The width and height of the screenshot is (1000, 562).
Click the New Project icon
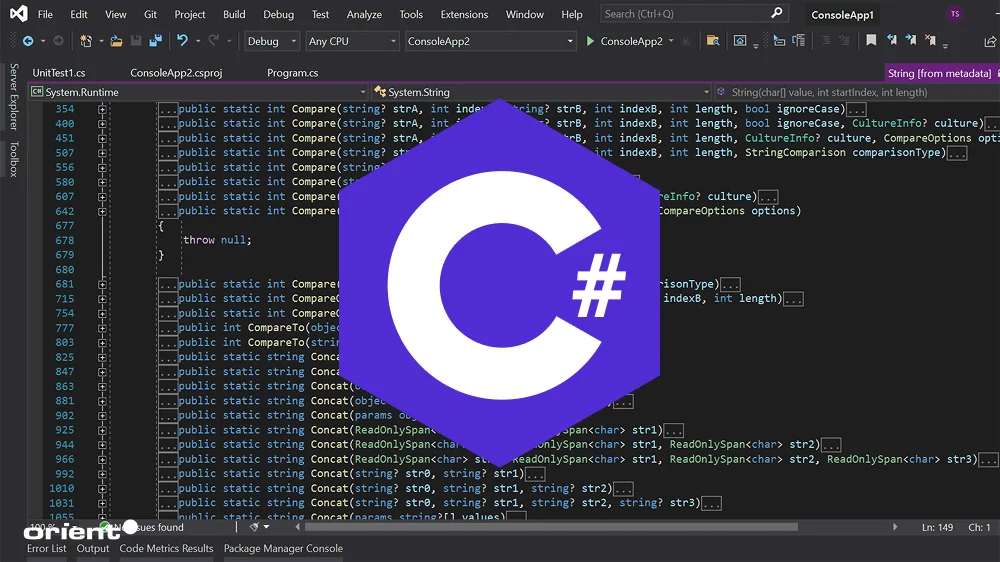click(87, 41)
